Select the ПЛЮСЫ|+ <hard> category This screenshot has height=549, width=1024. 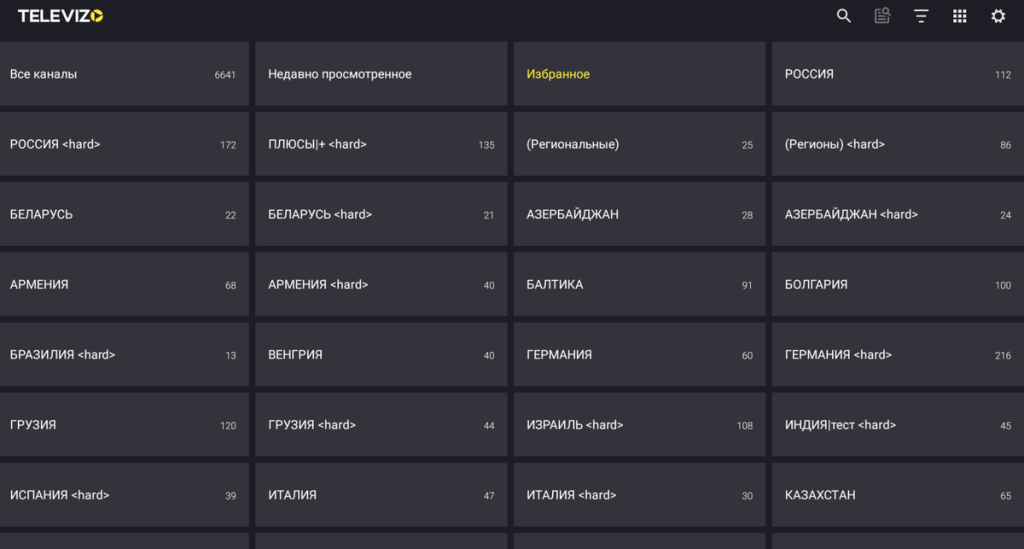click(381, 144)
